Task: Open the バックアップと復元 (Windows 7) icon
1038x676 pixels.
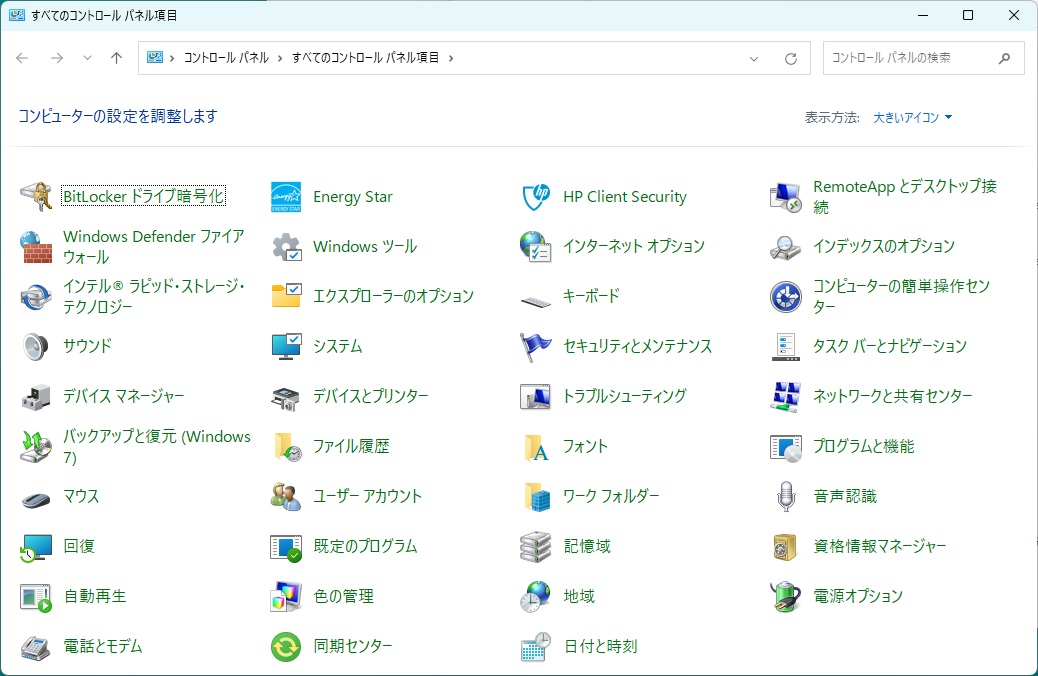Action: point(36,446)
